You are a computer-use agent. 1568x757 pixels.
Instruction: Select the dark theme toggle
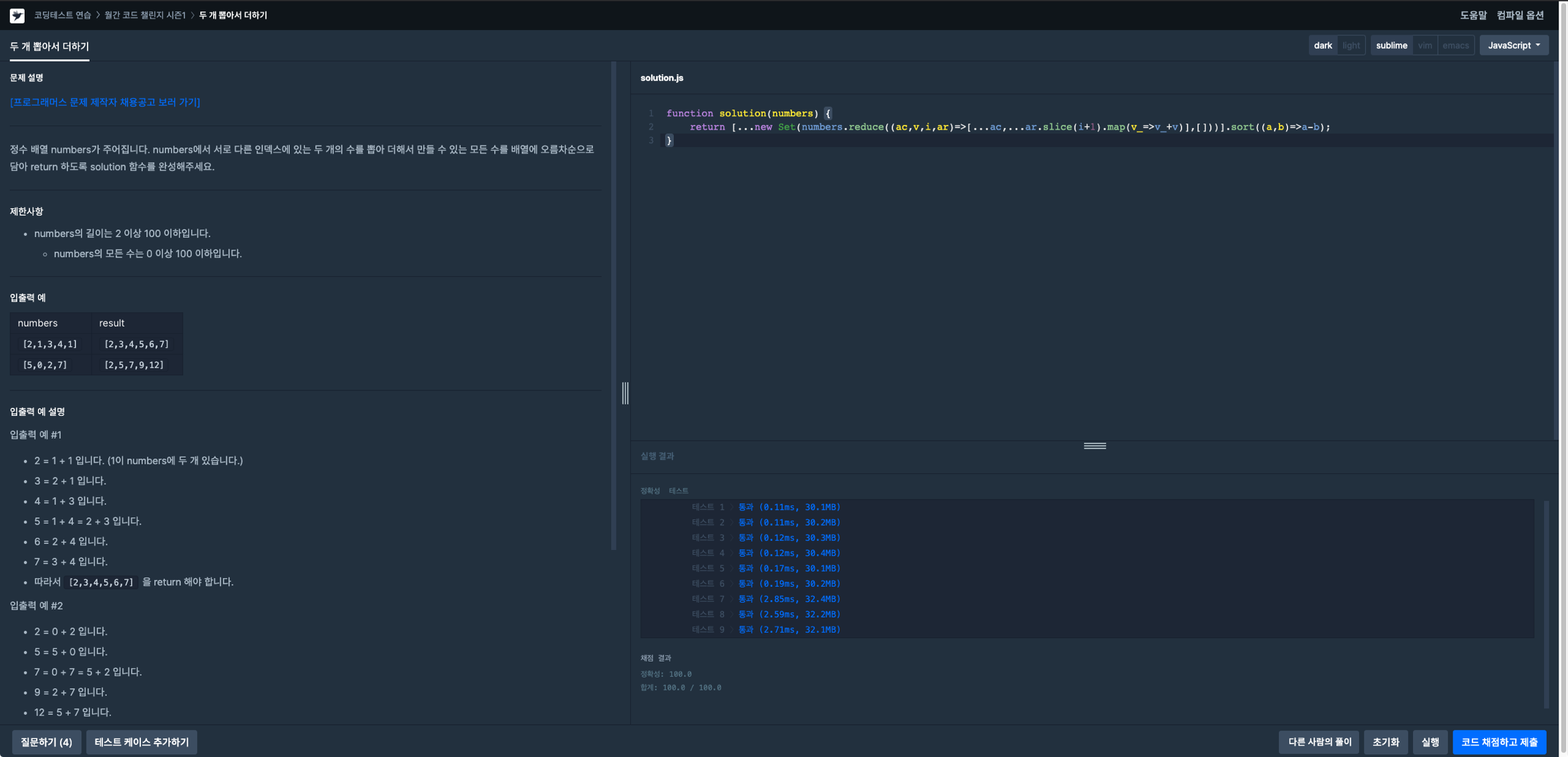pos(1322,45)
